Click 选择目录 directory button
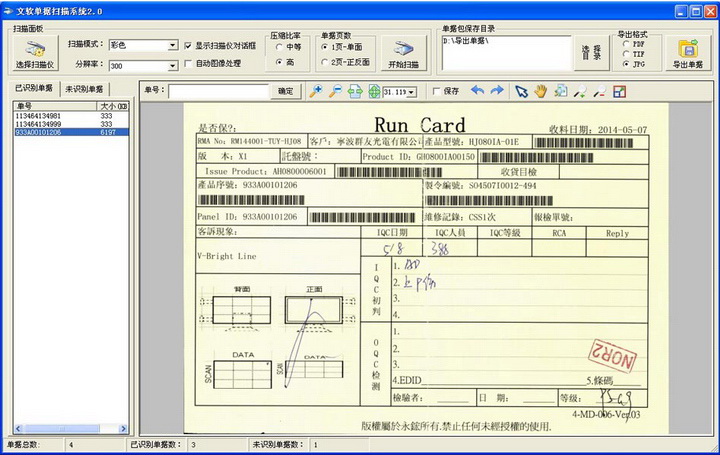This screenshot has width=720, height=455. click(591, 53)
